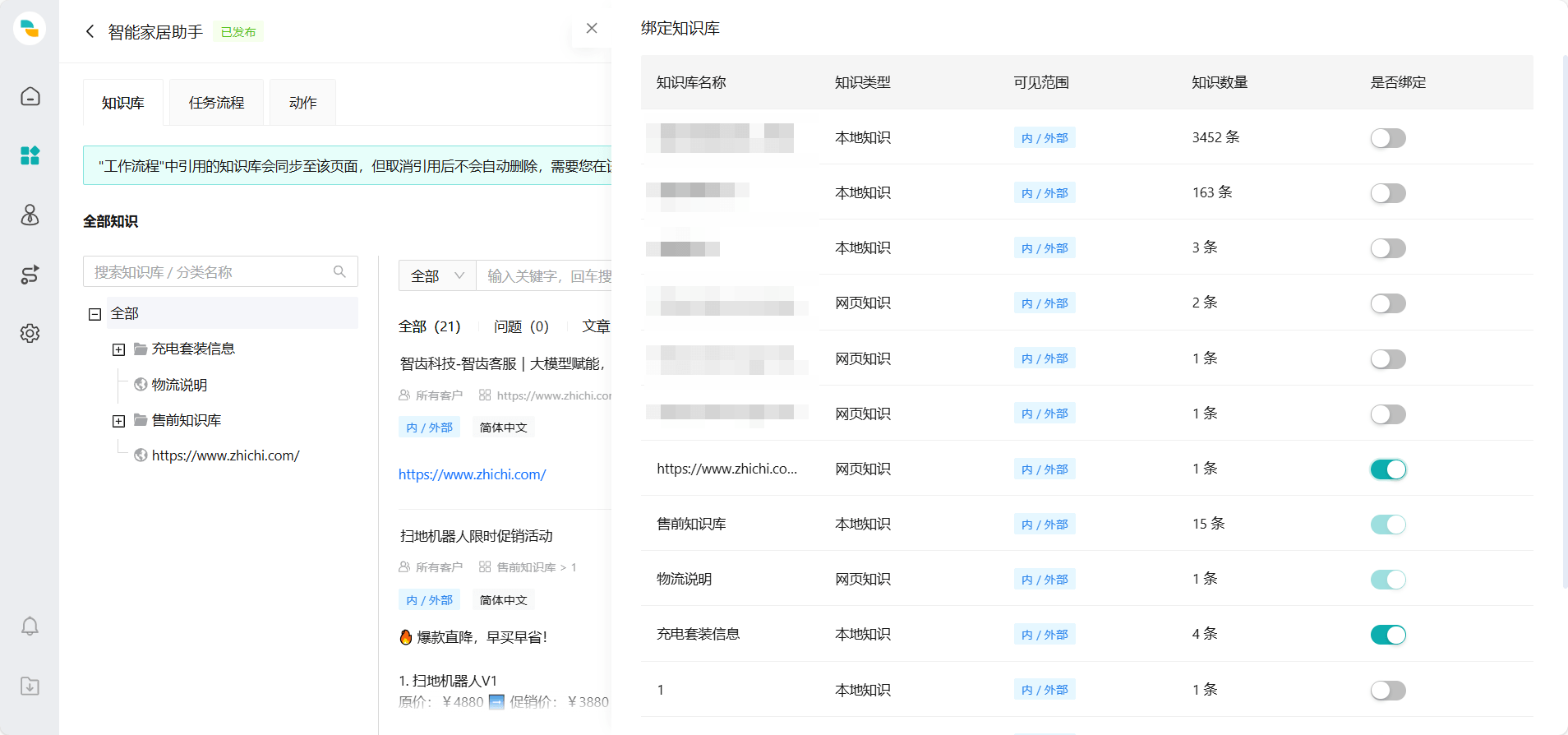The height and width of the screenshot is (735, 1568).
Task: Expand the 售前知识库 folder node
Action: pyautogui.click(x=118, y=421)
